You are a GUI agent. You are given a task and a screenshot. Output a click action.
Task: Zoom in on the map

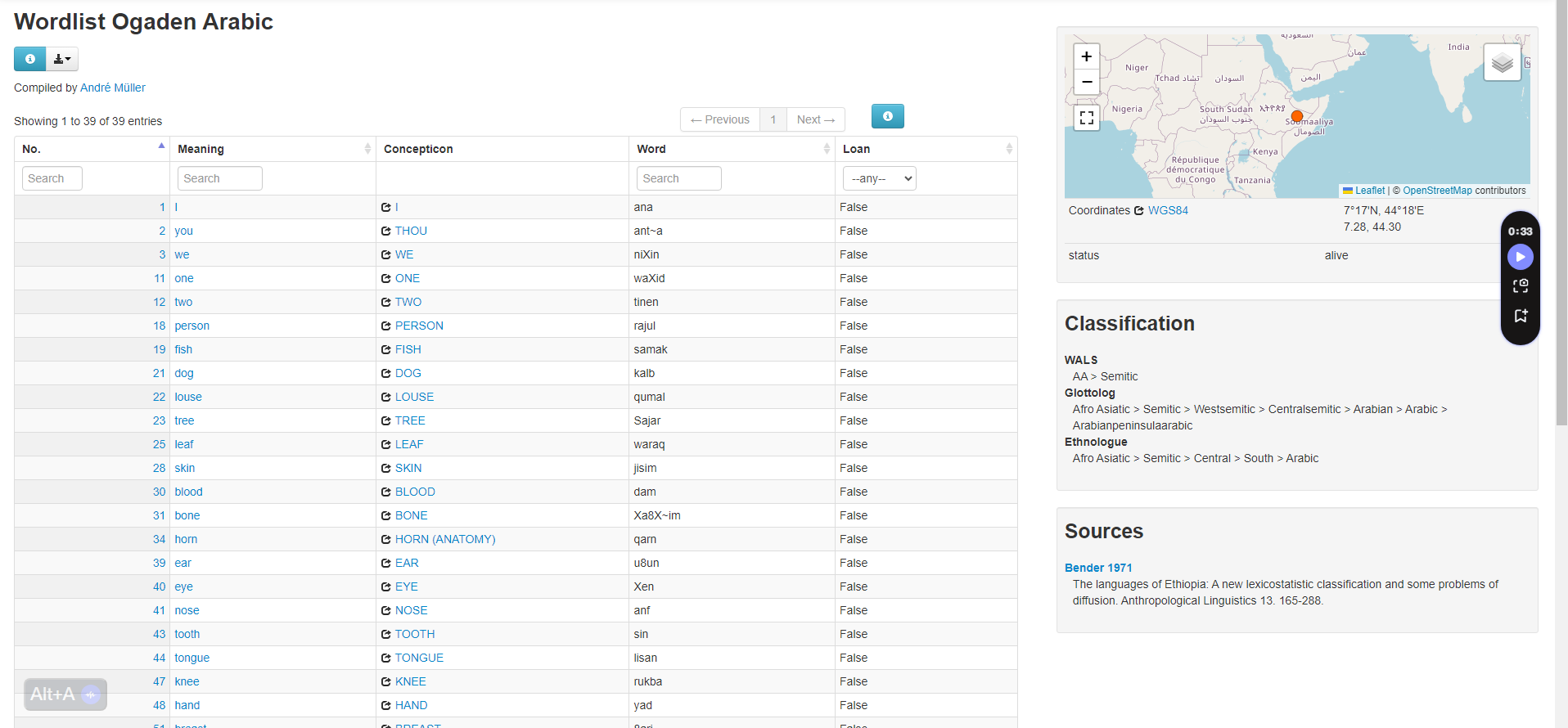click(x=1086, y=56)
